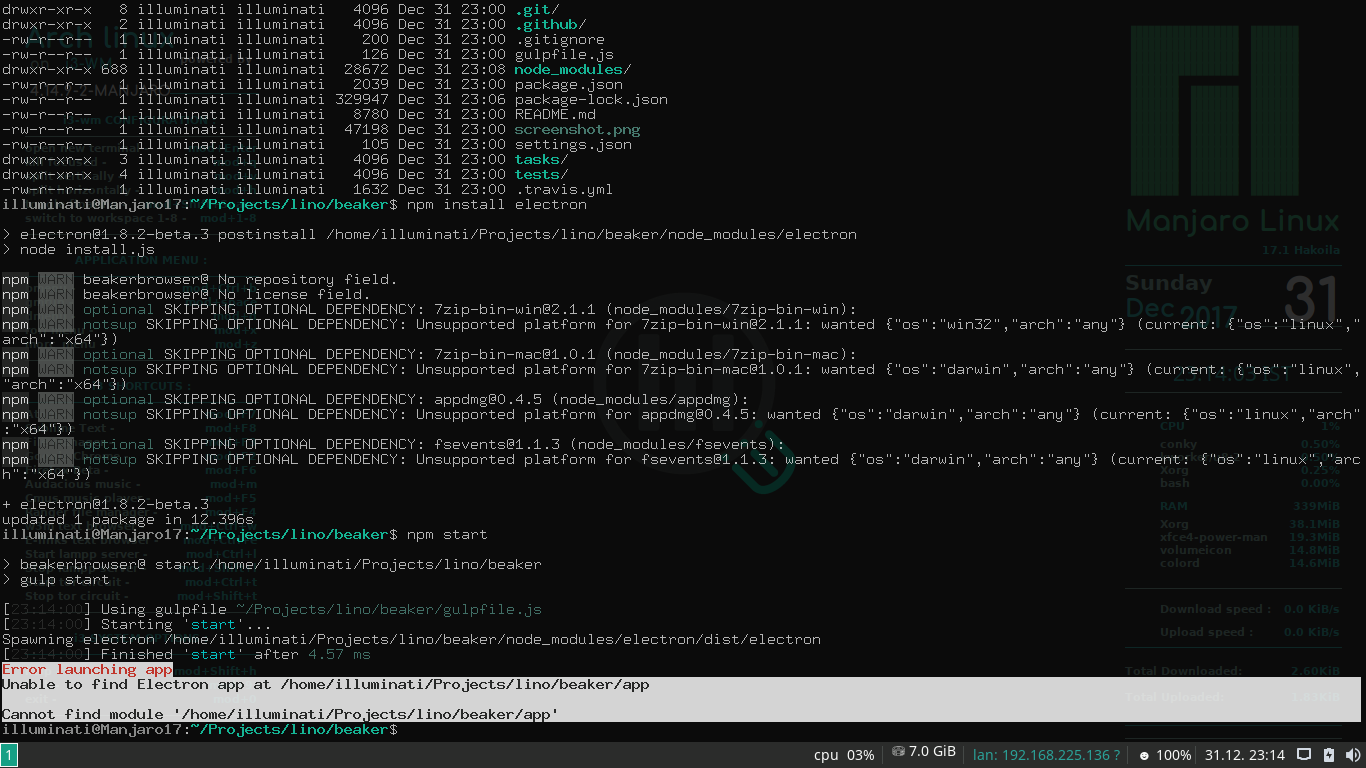Click the settings.json file name

[x=573, y=144]
